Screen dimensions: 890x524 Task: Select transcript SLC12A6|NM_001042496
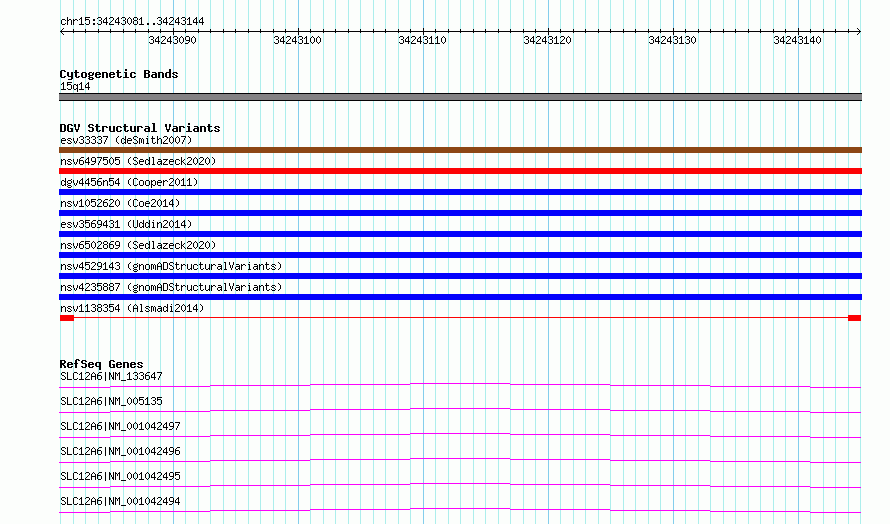[x=120, y=451]
